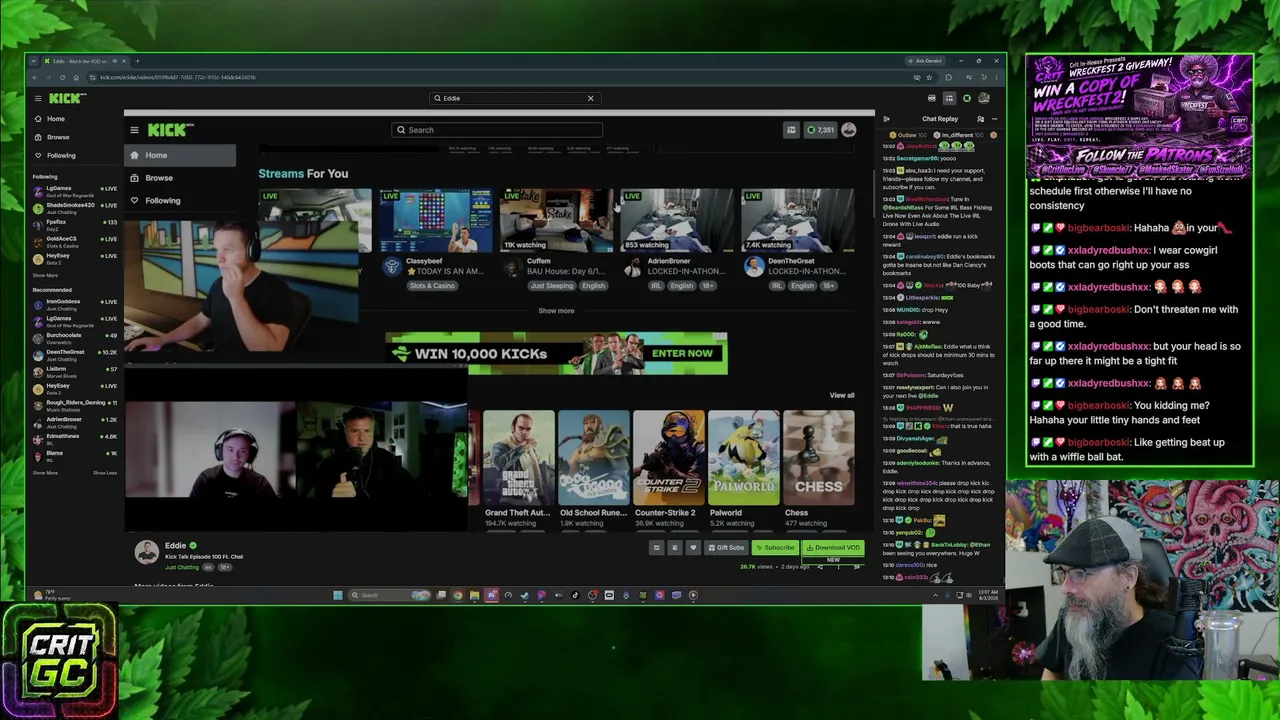
Task: Open the Chrome tab search dropdown arrow
Action: point(33,61)
